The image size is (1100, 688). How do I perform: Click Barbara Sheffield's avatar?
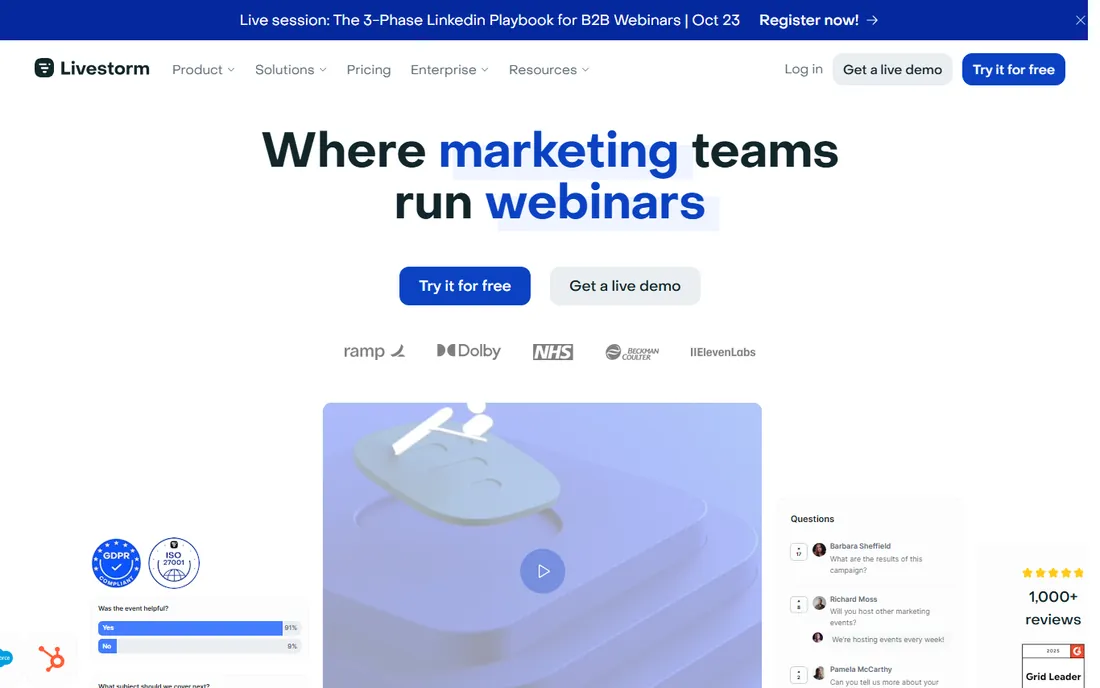(819, 550)
